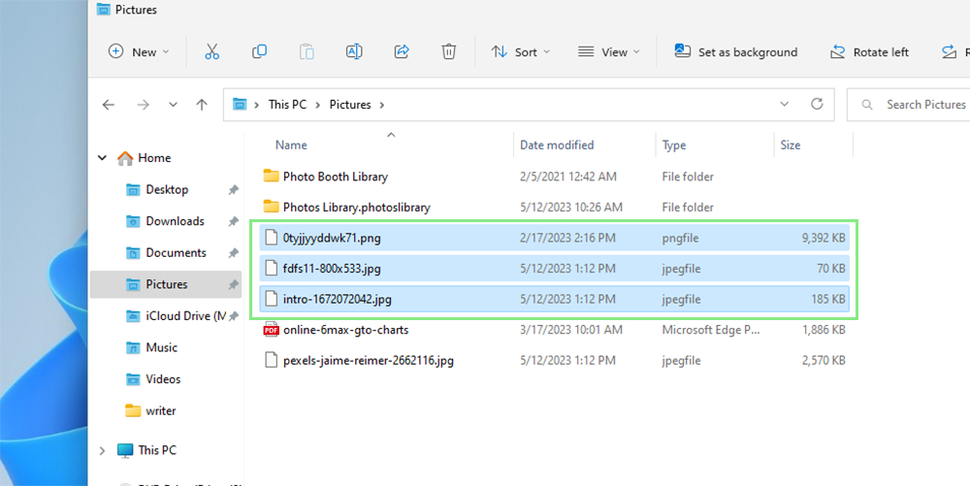970x486 pixels.
Task: Click the Share icon in toolbar
Action: pos(401,51)
